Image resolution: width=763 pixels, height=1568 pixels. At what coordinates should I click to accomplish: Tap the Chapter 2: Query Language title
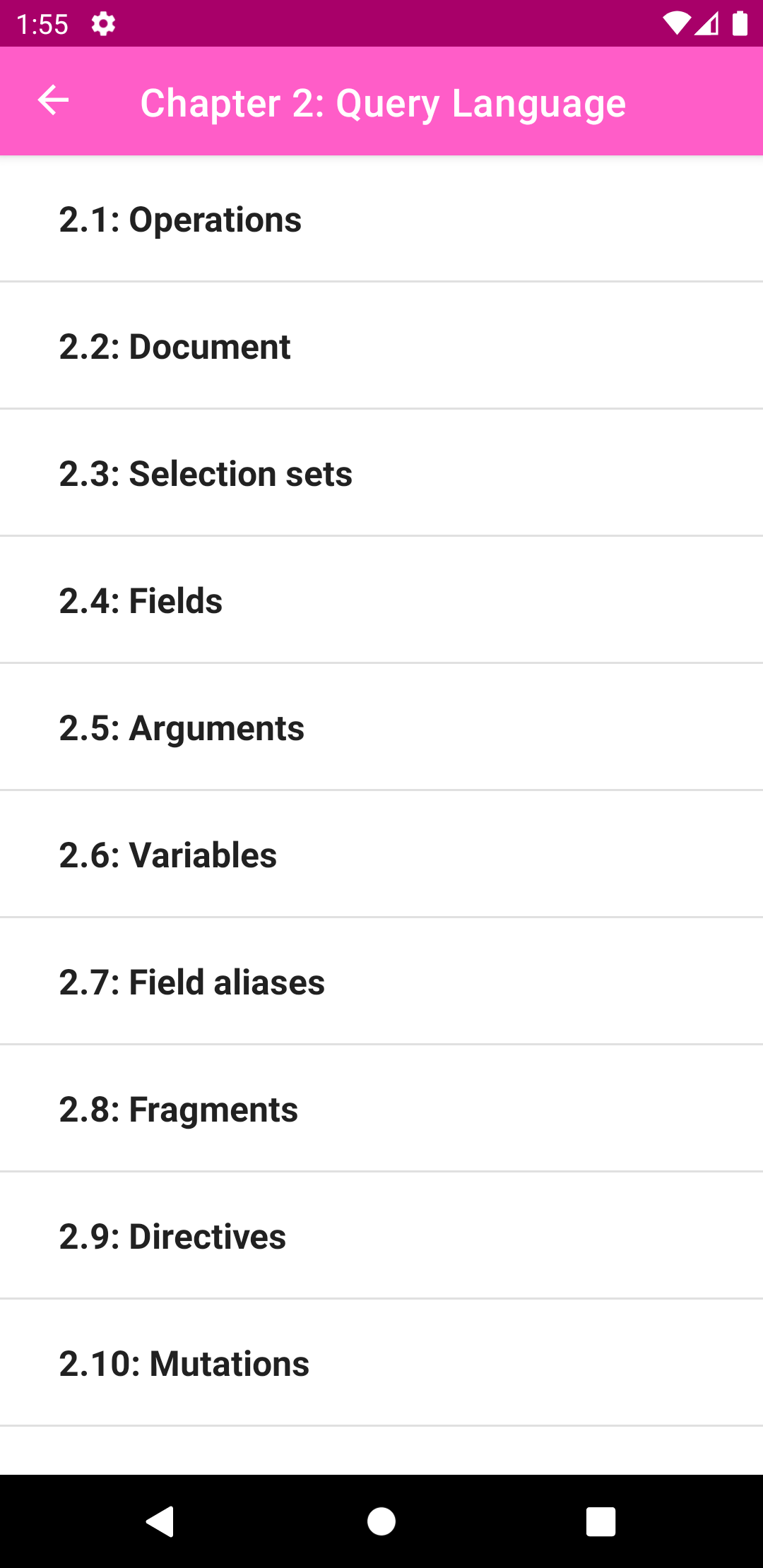pos(383,104)
